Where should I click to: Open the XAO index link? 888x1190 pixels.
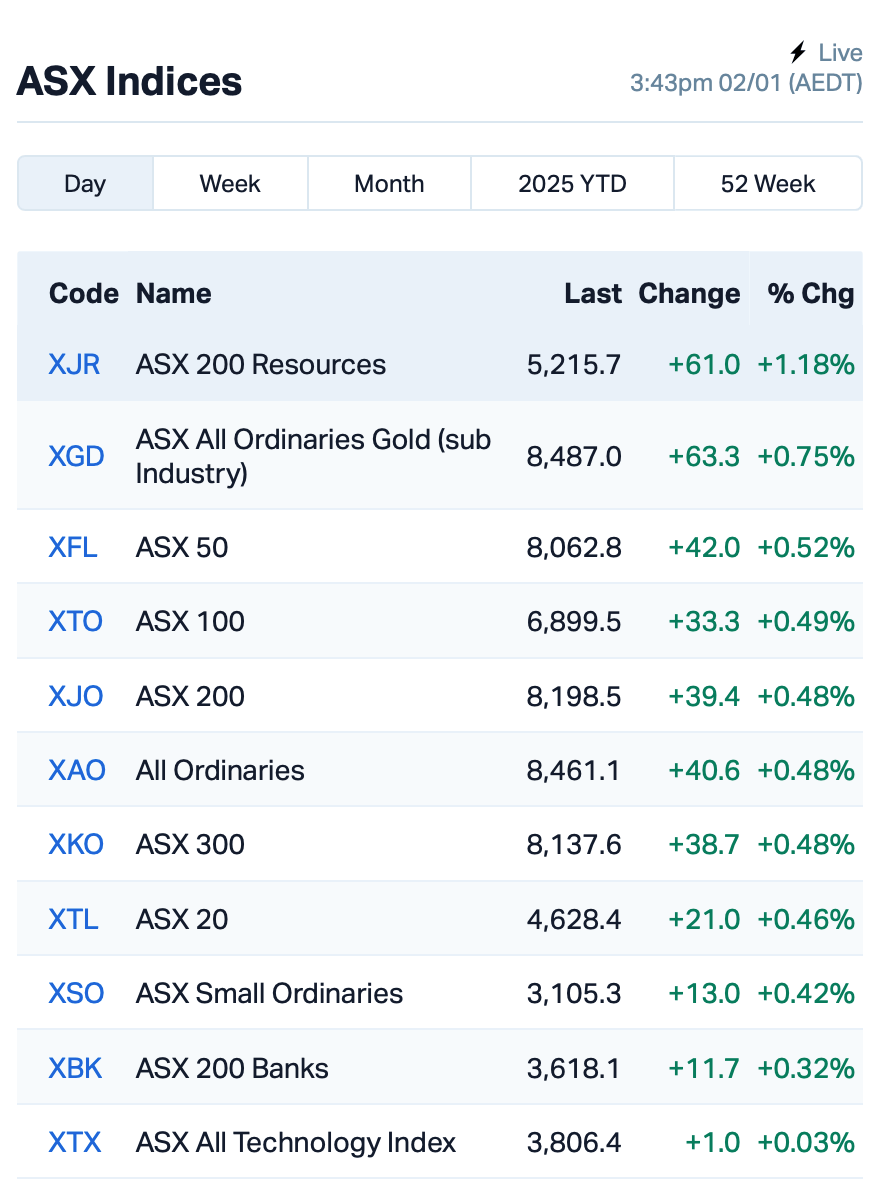(77, 770)
